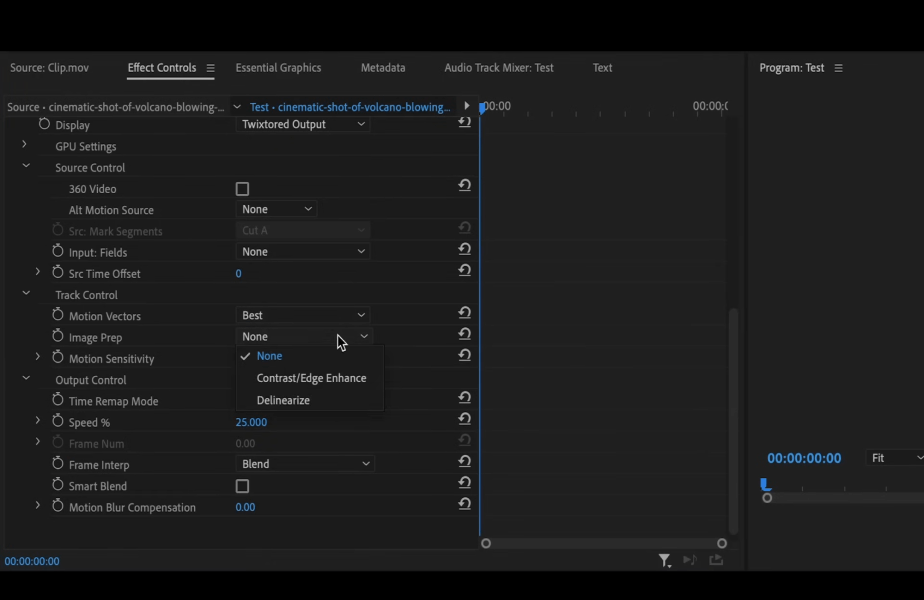Collapse the Source Control group
The height and width of the screenshot is (600, 924).
pyautogui.click(x=26, y=166)
